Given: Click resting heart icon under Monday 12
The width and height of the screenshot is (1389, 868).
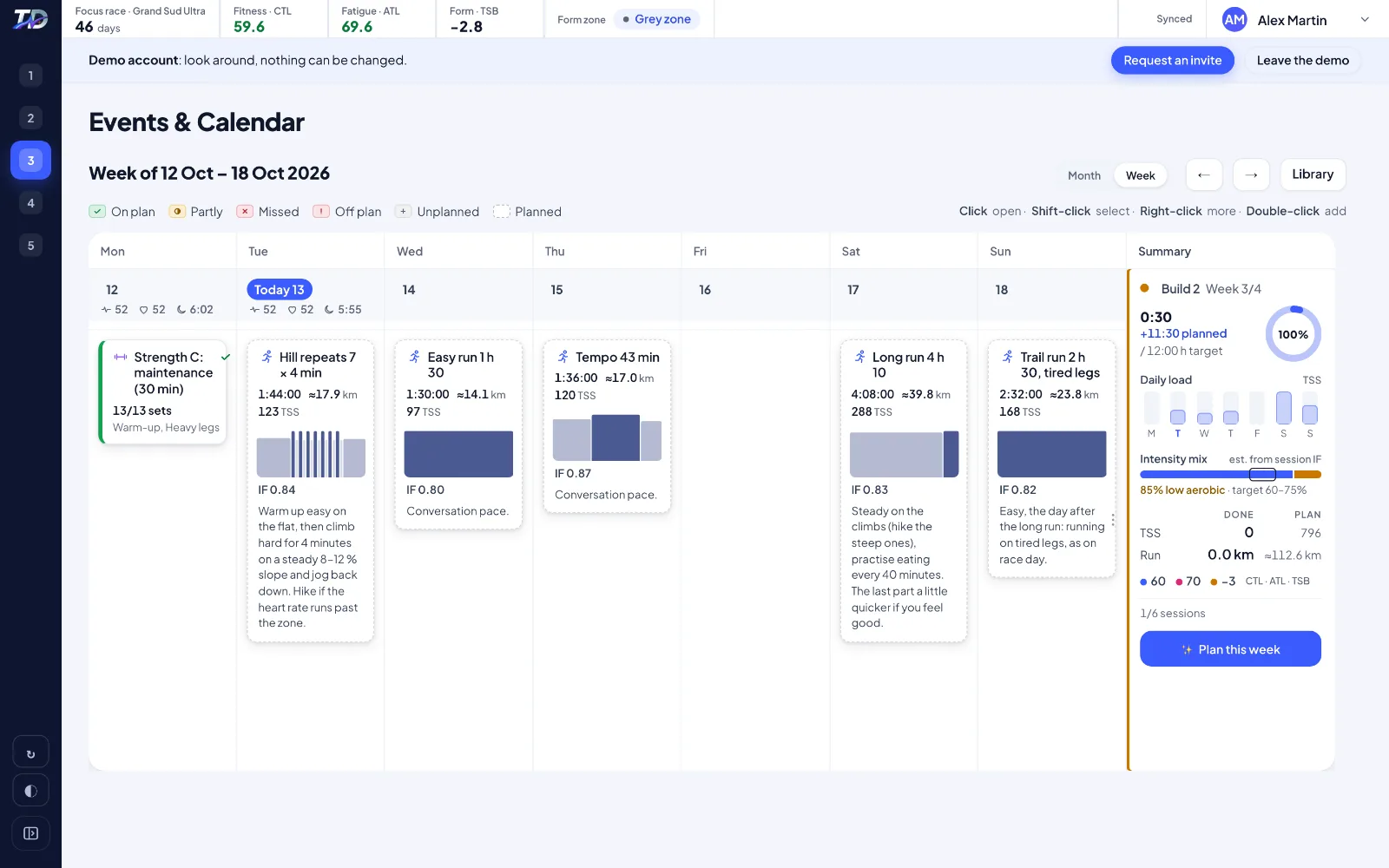Looking at the screenshot, I should (144, 310).
